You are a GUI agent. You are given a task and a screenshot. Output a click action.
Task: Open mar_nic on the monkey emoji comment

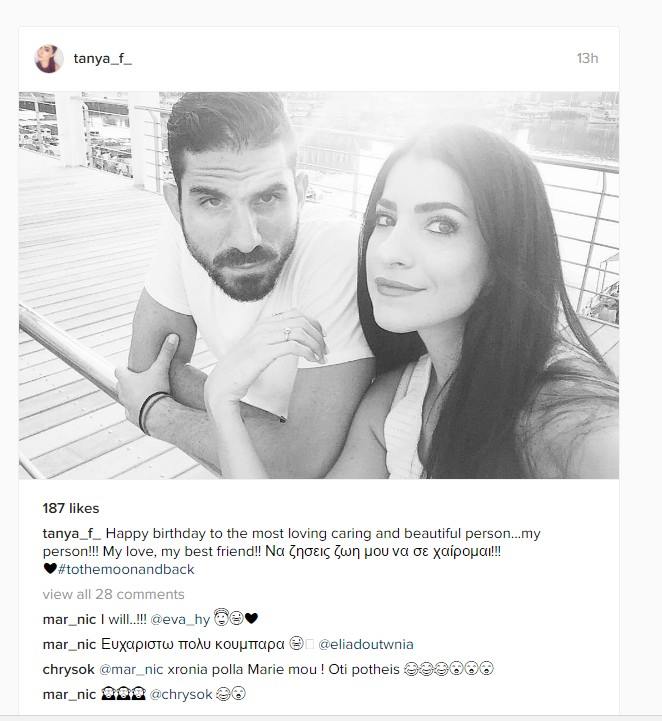(69, 694)
